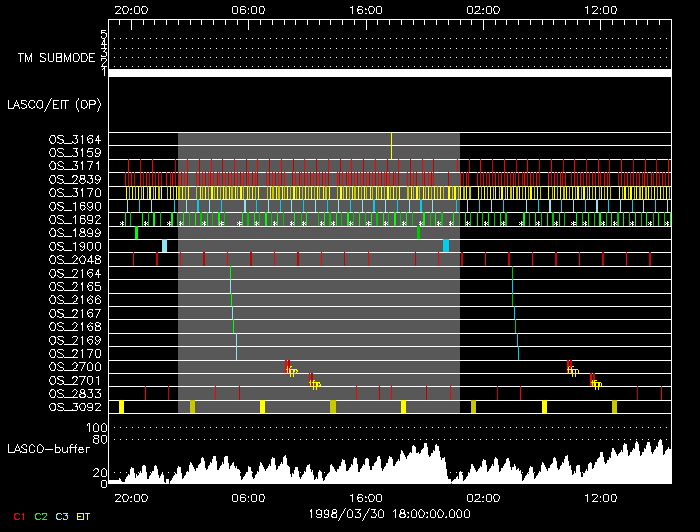Select the C3 legend entry
This screenshot has width=700, height=532.
[x=62, y=516]
